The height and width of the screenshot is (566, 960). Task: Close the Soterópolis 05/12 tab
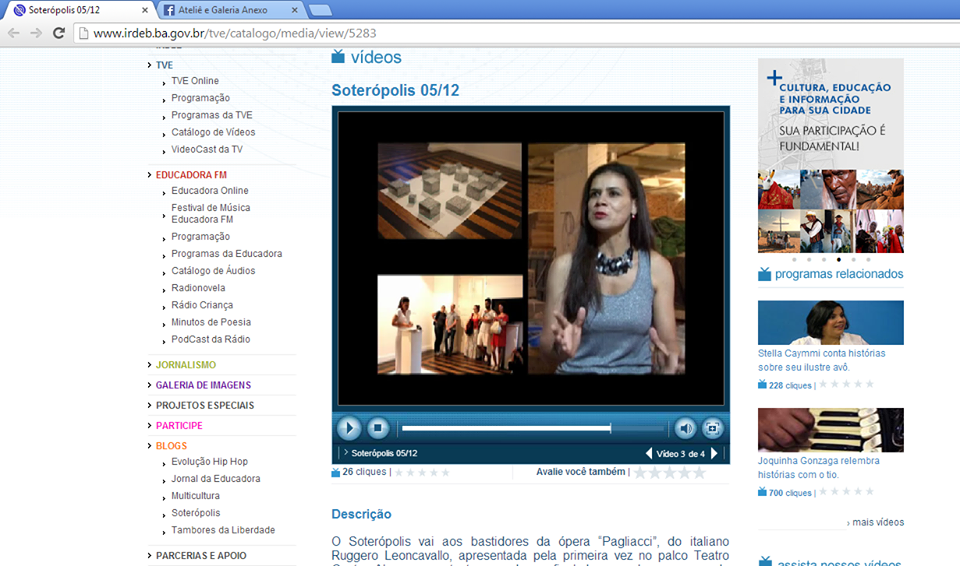tap(144, 10)
